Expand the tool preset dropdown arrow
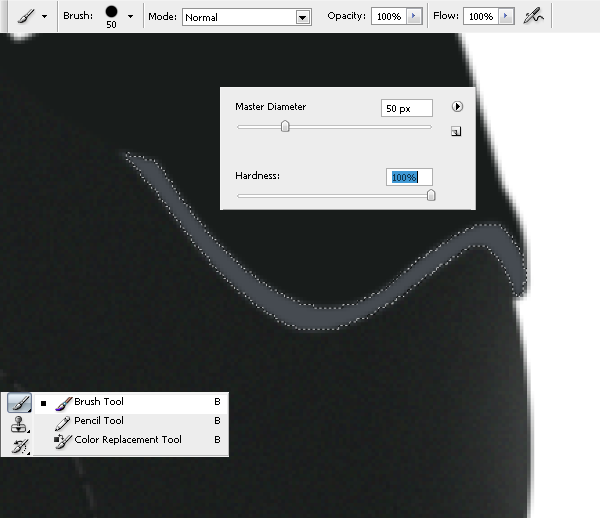 coord(44,16)
